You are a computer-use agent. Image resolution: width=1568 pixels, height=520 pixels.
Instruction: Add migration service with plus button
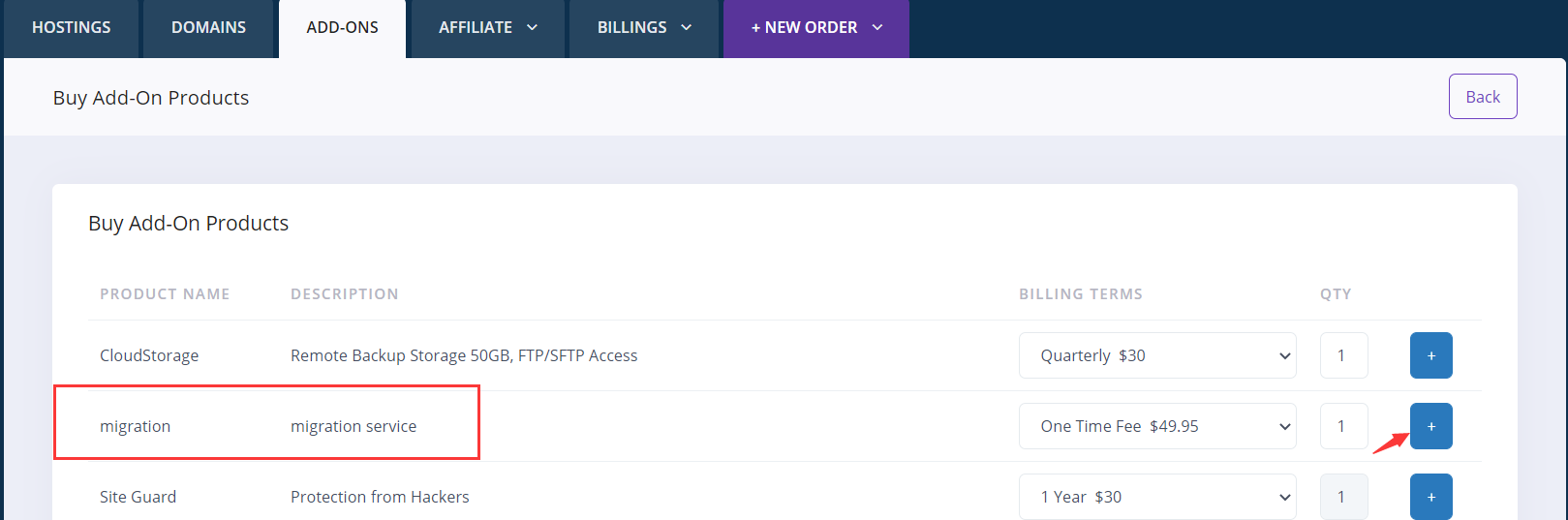(1430, 426)
